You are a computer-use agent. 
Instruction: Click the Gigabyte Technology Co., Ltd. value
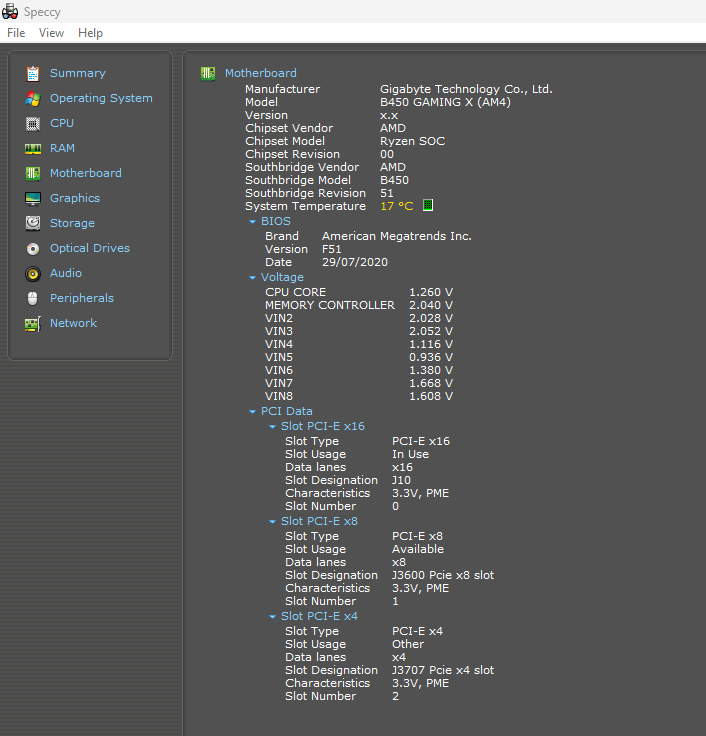tap(466, 89)
